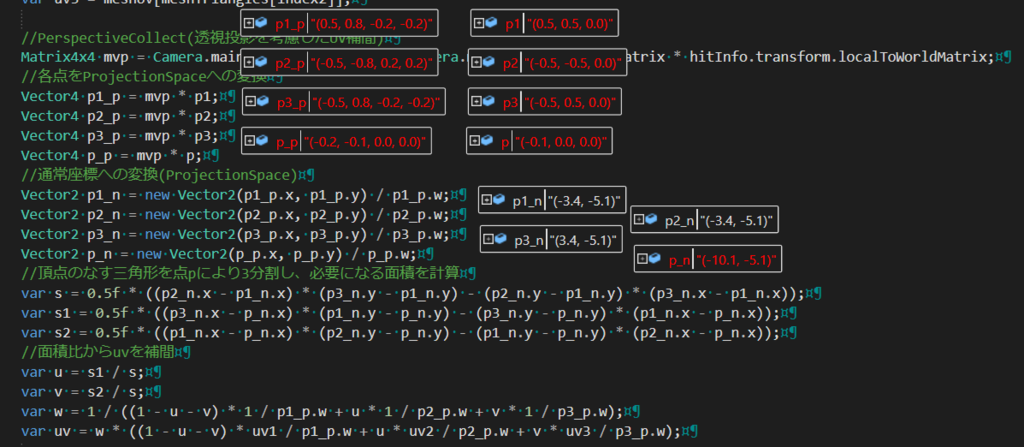Expand the p2_n debugger data tip
The height and width of the screenshot is (447, 1024).
(x=638, y=220)
